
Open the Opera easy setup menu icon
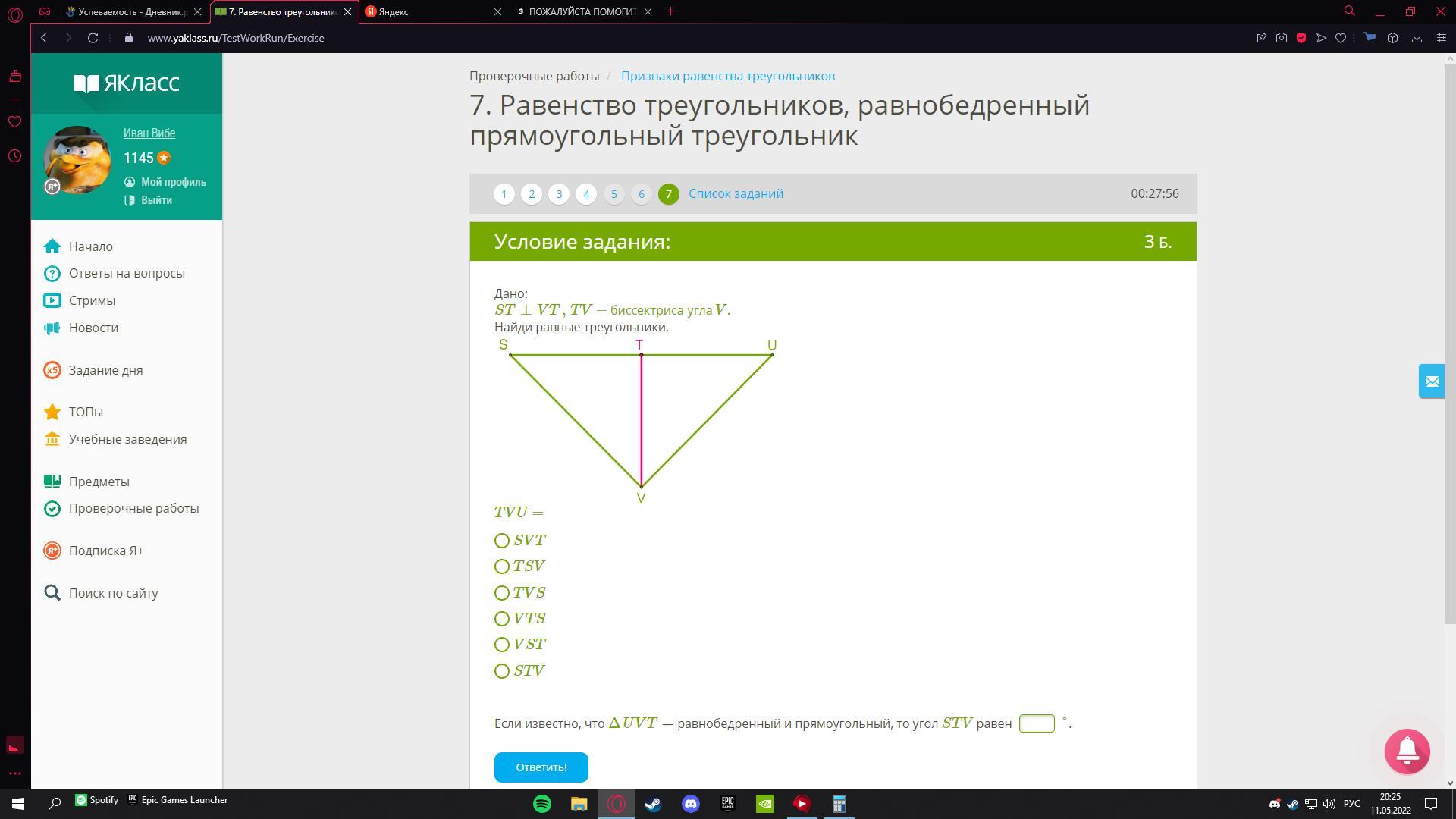(x=1442, y=38)
